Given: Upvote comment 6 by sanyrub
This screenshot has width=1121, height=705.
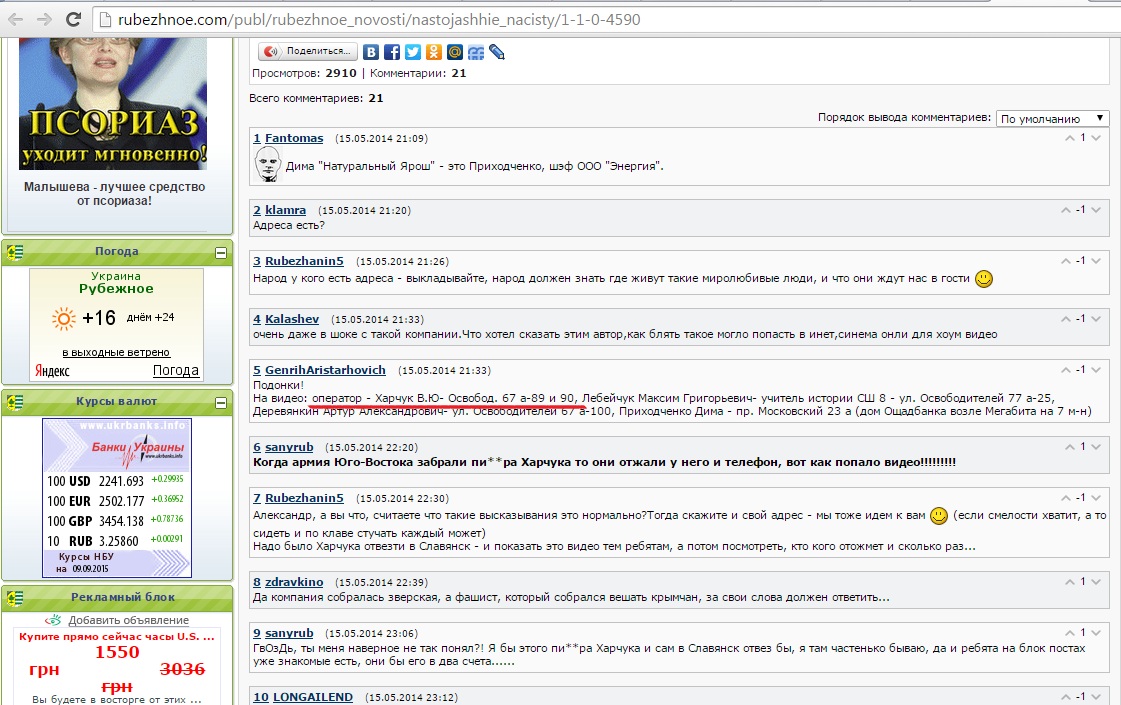Looking at the screenshot, I should (1070, 447).
